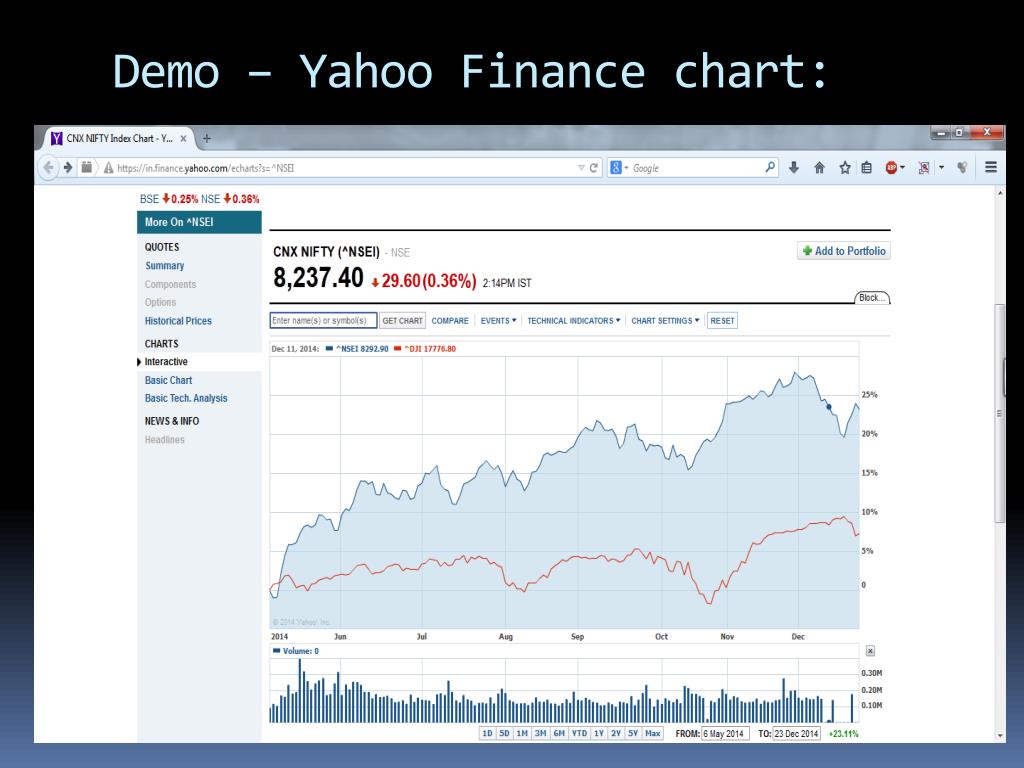Open the Firefox hamburger menu
This screenshot has width=1024, height=768.
(x=991, y=167)
